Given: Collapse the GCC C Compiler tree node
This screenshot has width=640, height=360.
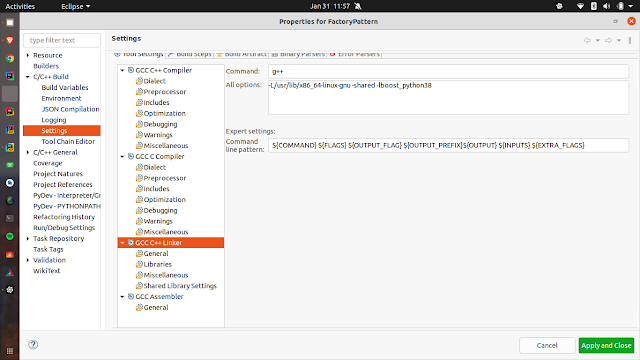Looking at the screenshot, I should point(122,156).
